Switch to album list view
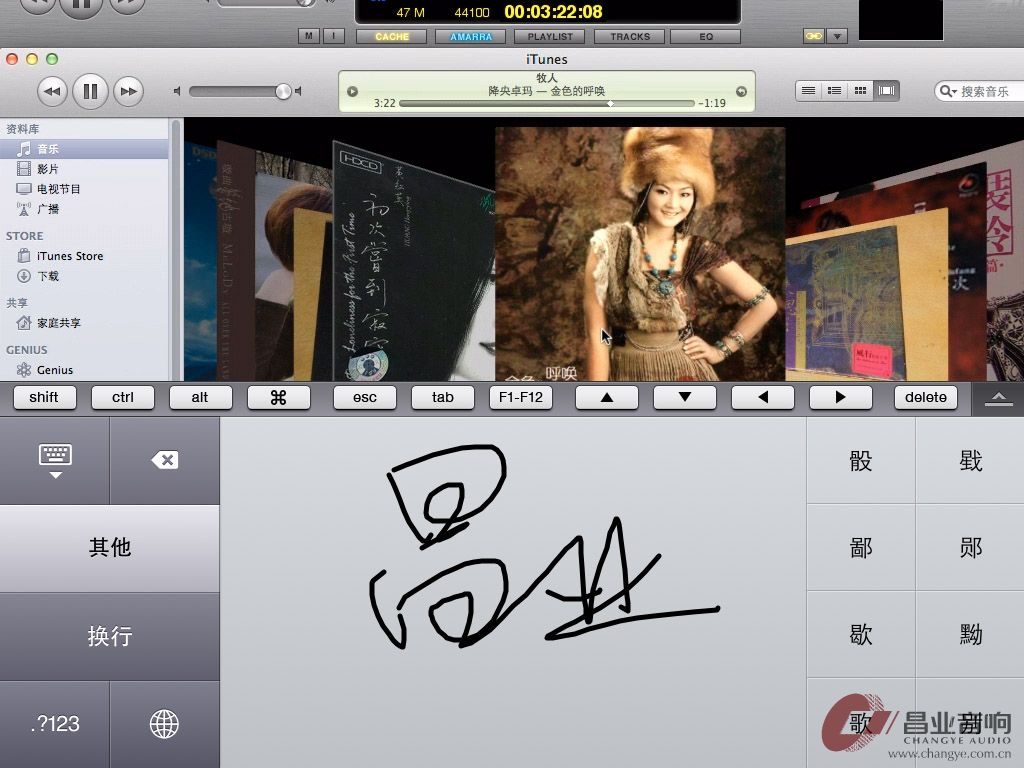This screenshot has width=1024, height=768. click(x=835, y=91)
